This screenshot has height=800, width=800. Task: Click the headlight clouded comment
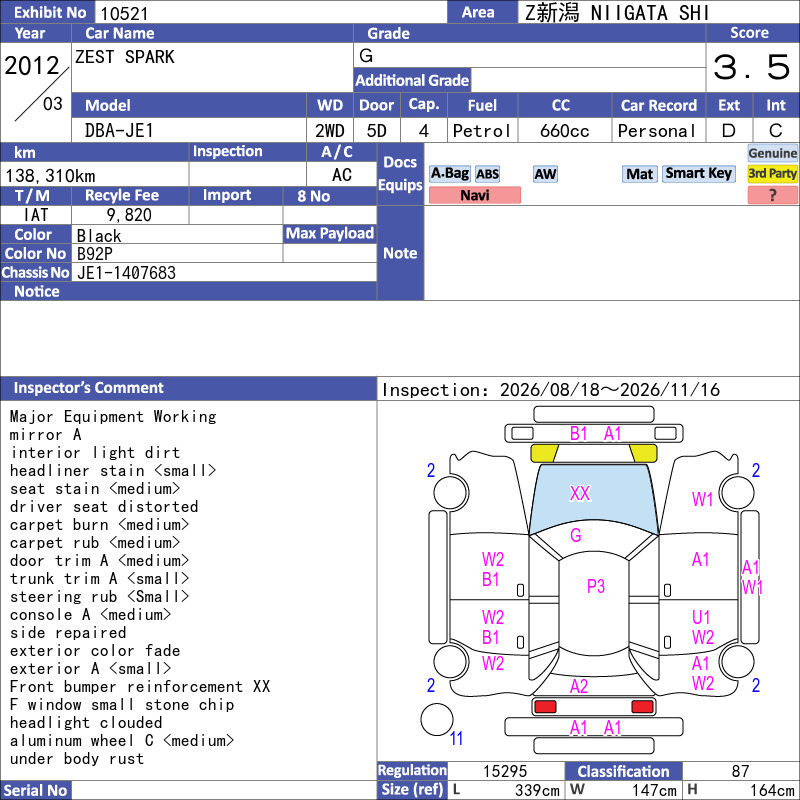pyautogui.click(x=86, y=722)
